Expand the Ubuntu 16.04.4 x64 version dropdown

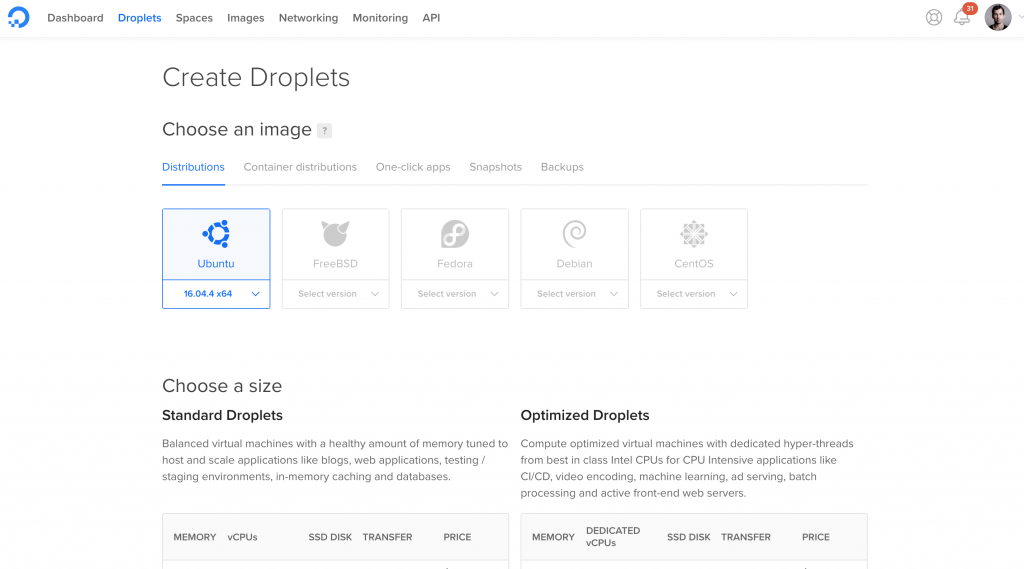pyautogui.click(x=216, y=294)
